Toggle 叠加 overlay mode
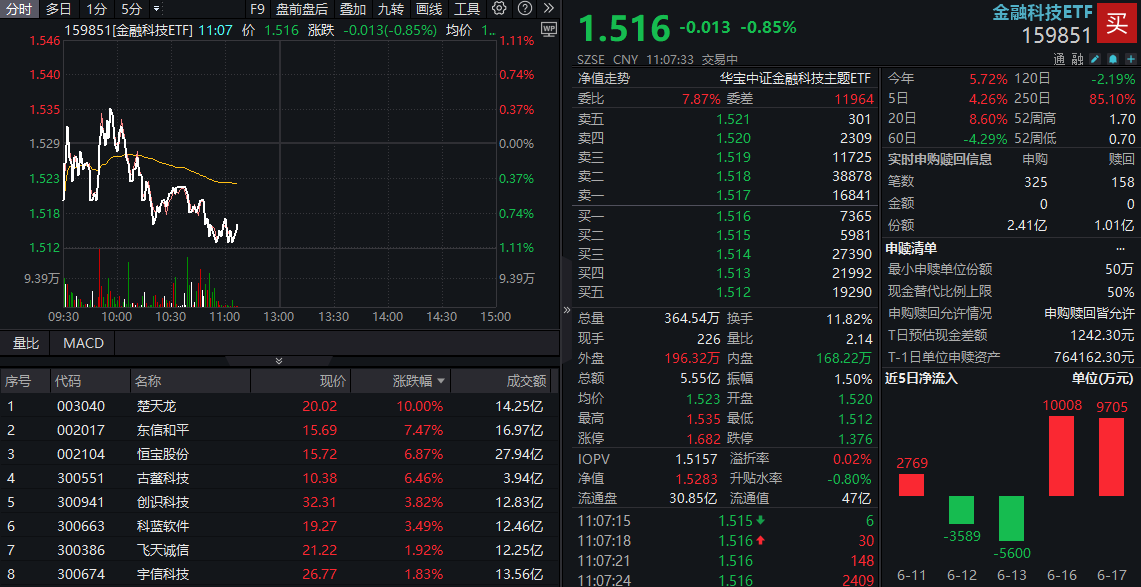 pos(350,8)
